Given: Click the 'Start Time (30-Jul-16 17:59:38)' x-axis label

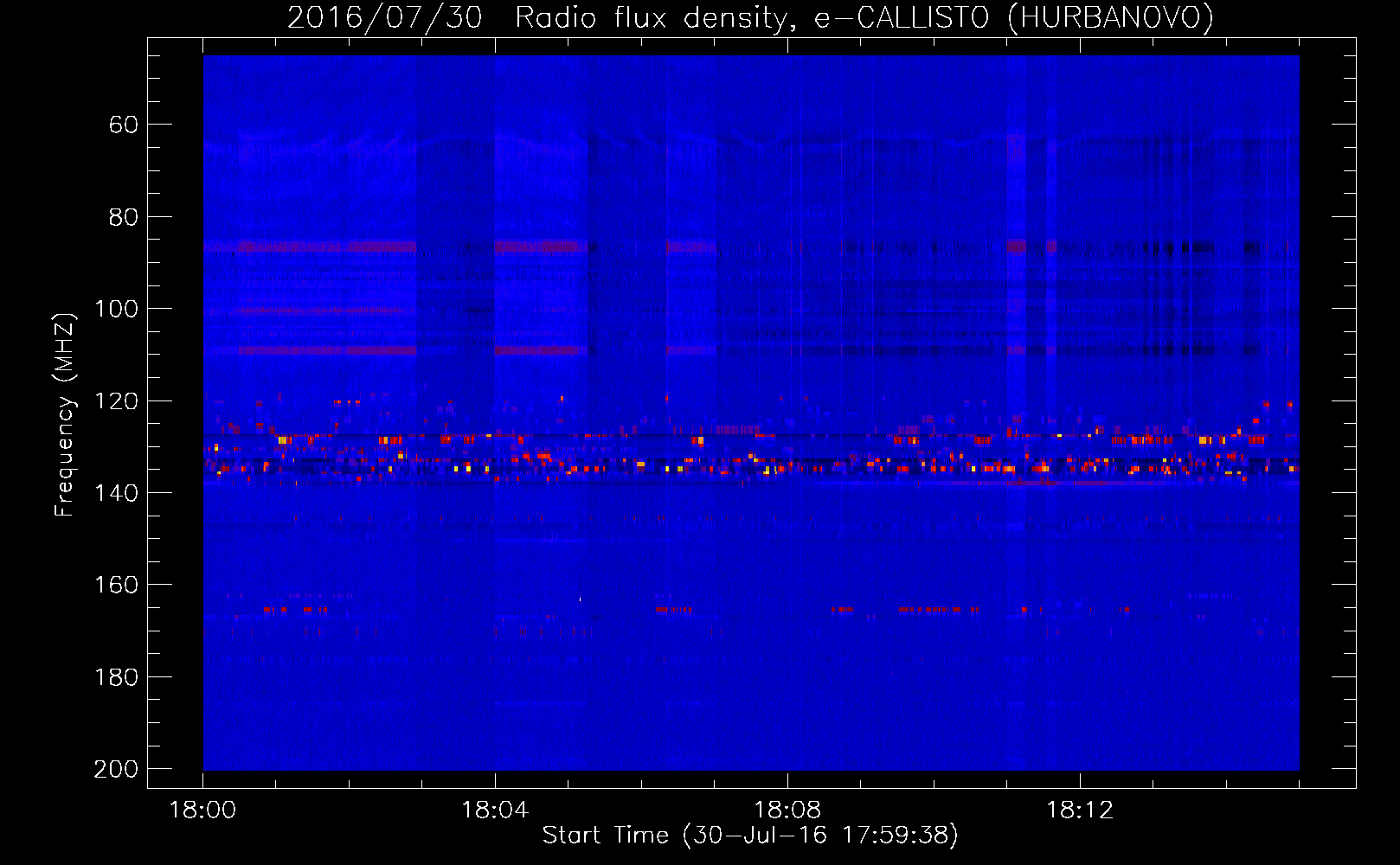Looking at the screenshot, I should [x=750, y=836].
